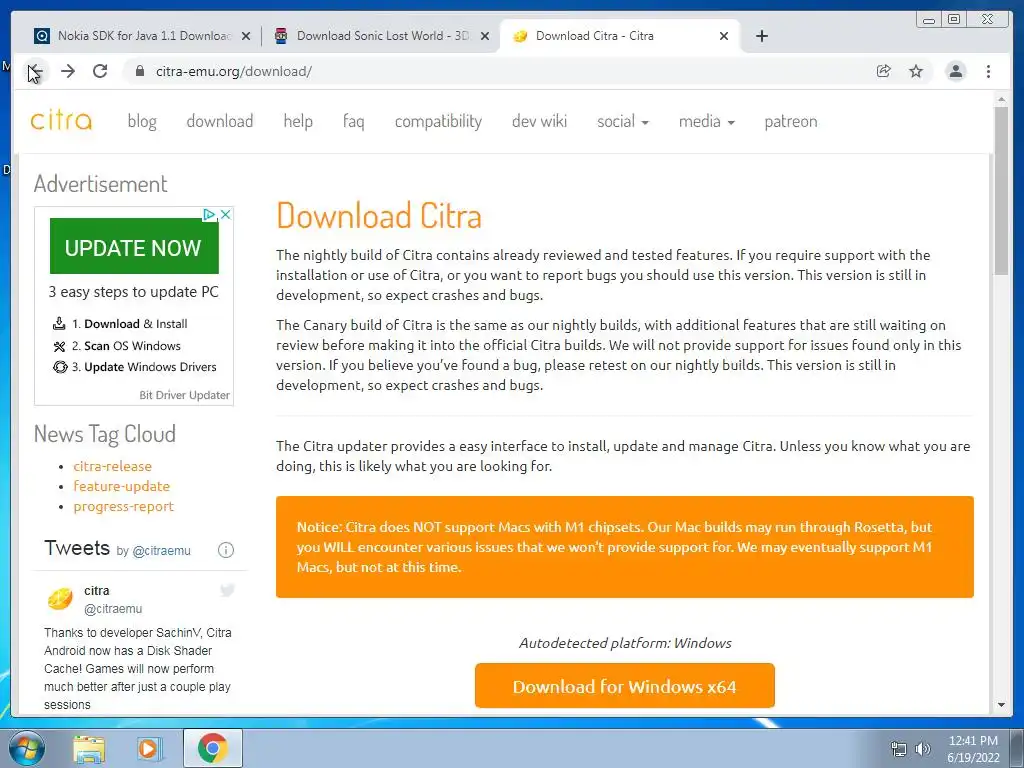The height and width of the screenshot is (768, 1024).
Task: Go back using the browser back arrow
Action: coord(35,71)
